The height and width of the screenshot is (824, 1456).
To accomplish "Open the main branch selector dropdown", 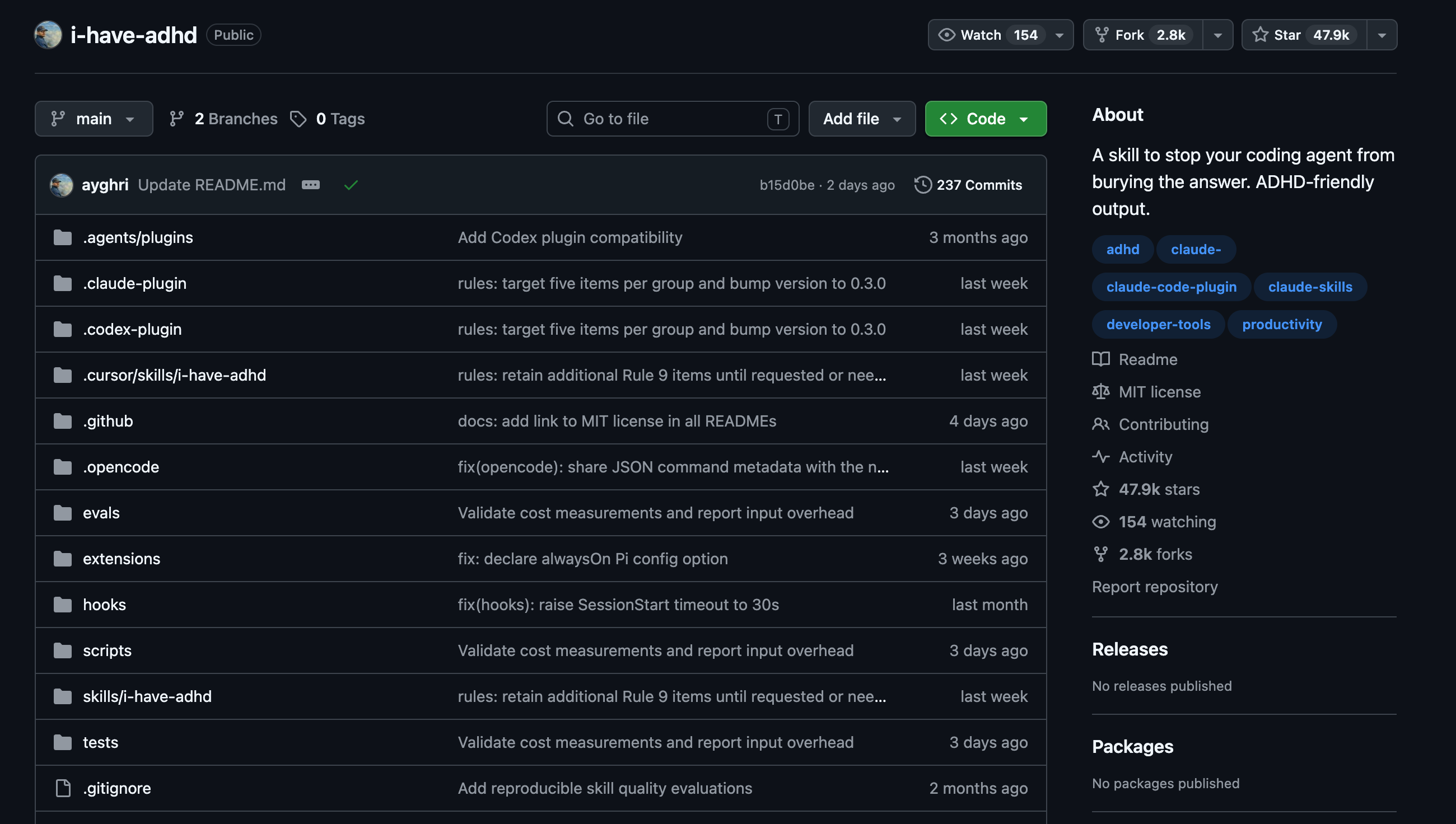I will (94, 119).
